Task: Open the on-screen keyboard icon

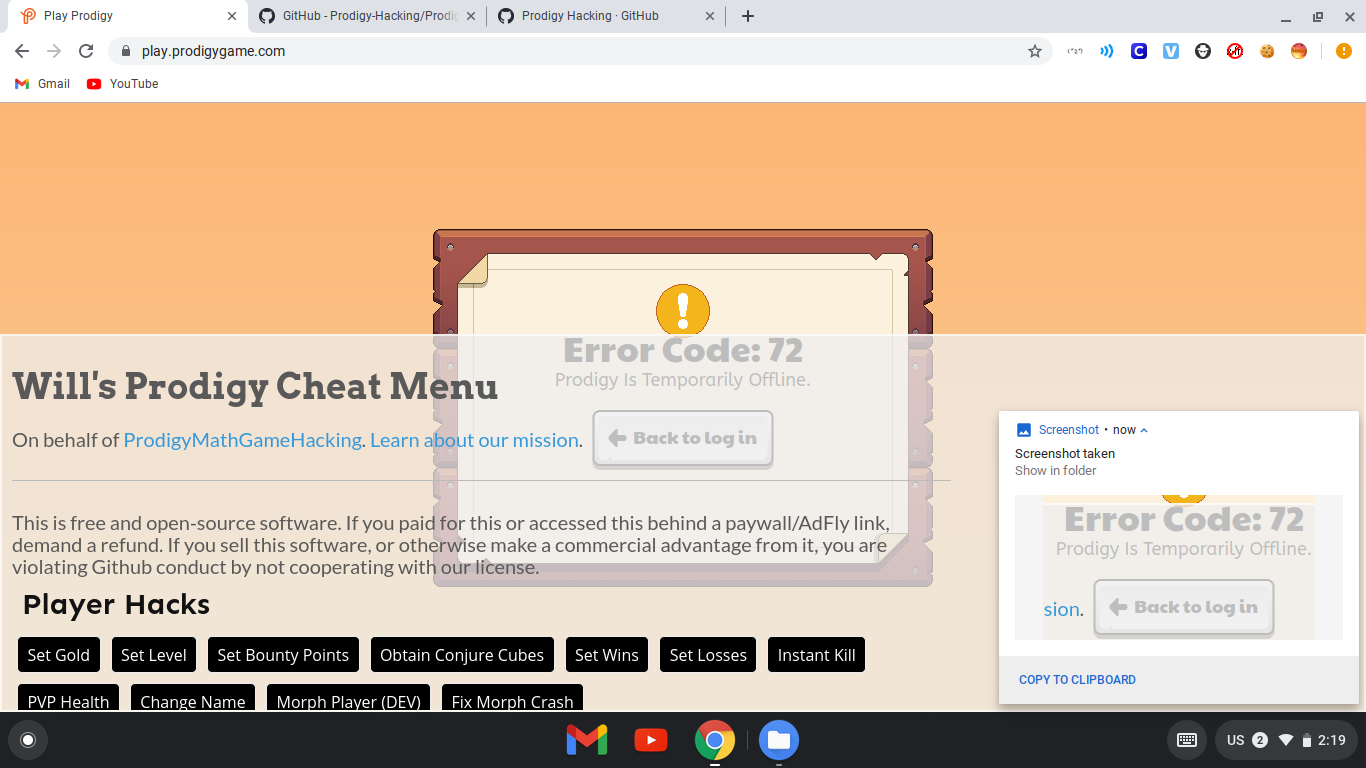Action: 1187,740
